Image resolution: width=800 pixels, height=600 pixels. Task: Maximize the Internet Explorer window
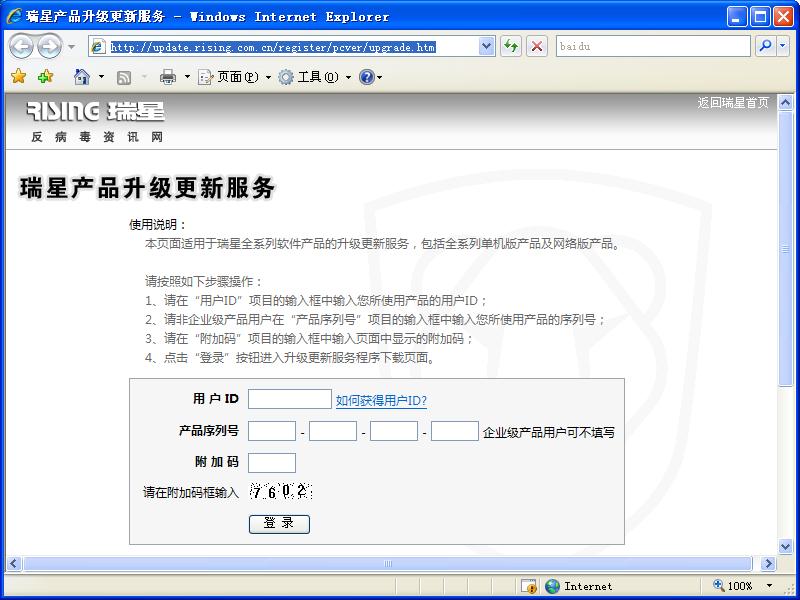760,17
